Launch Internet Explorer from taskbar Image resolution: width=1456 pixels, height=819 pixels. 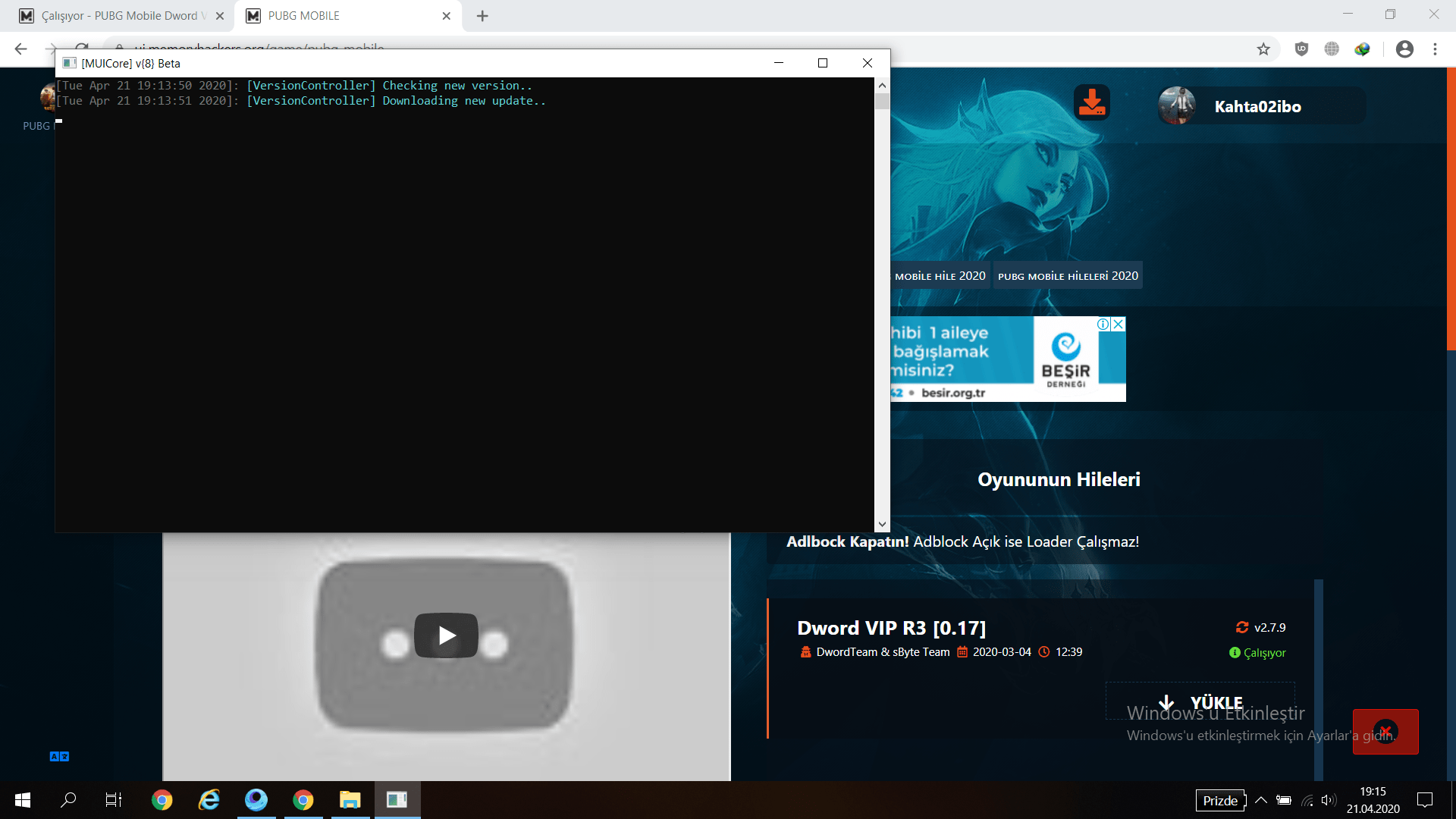(209, 800)
